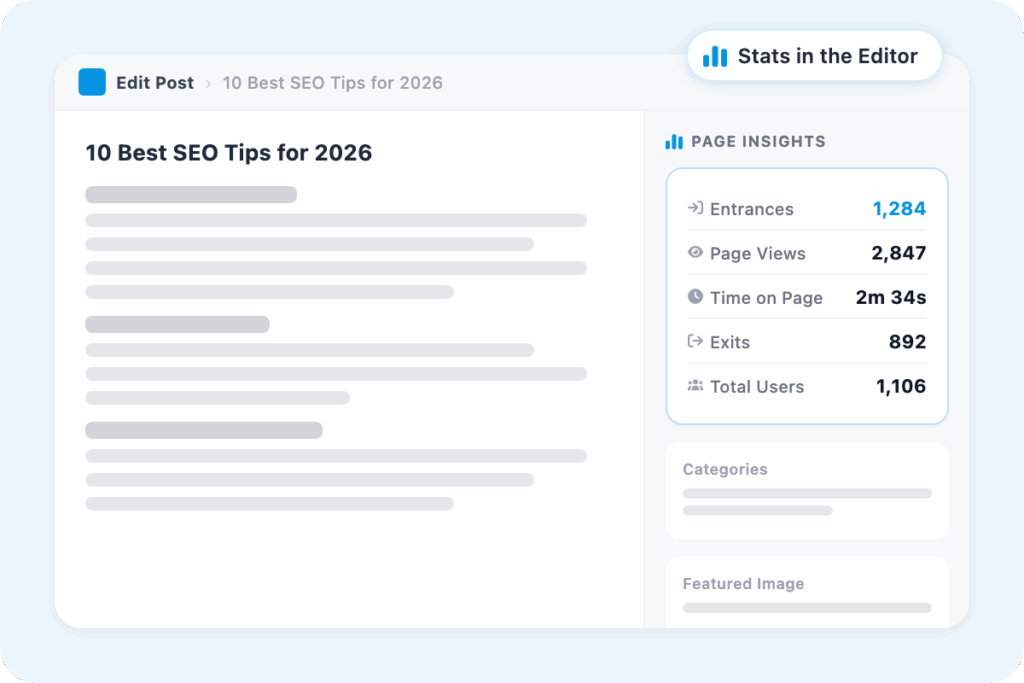This screenshot has width=1024, height=683.
Task: Click the Entrances arrow icon
Action: click(x=695, y=208)
